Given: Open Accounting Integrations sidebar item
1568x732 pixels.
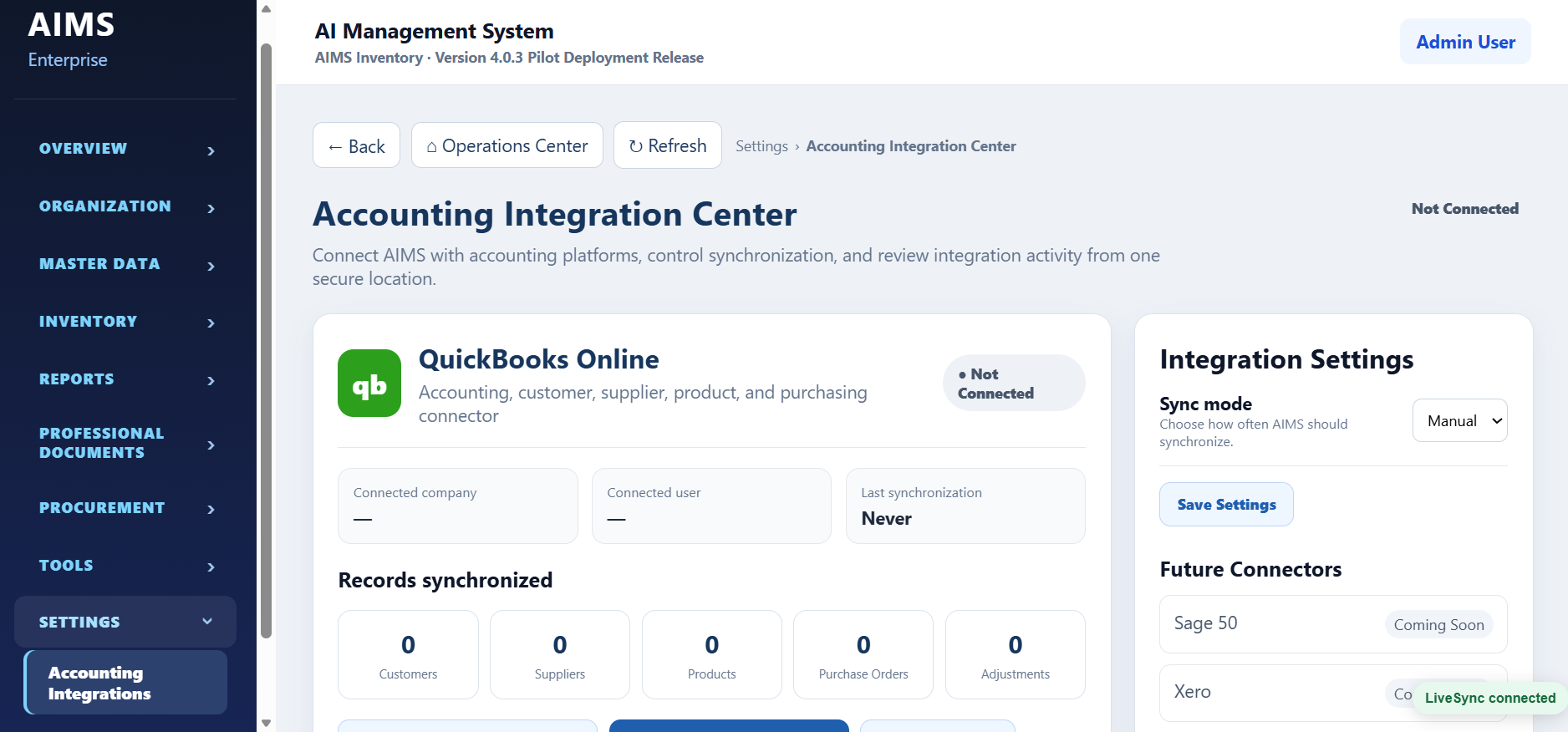Looking at the screenshot, I should point(126,683).
